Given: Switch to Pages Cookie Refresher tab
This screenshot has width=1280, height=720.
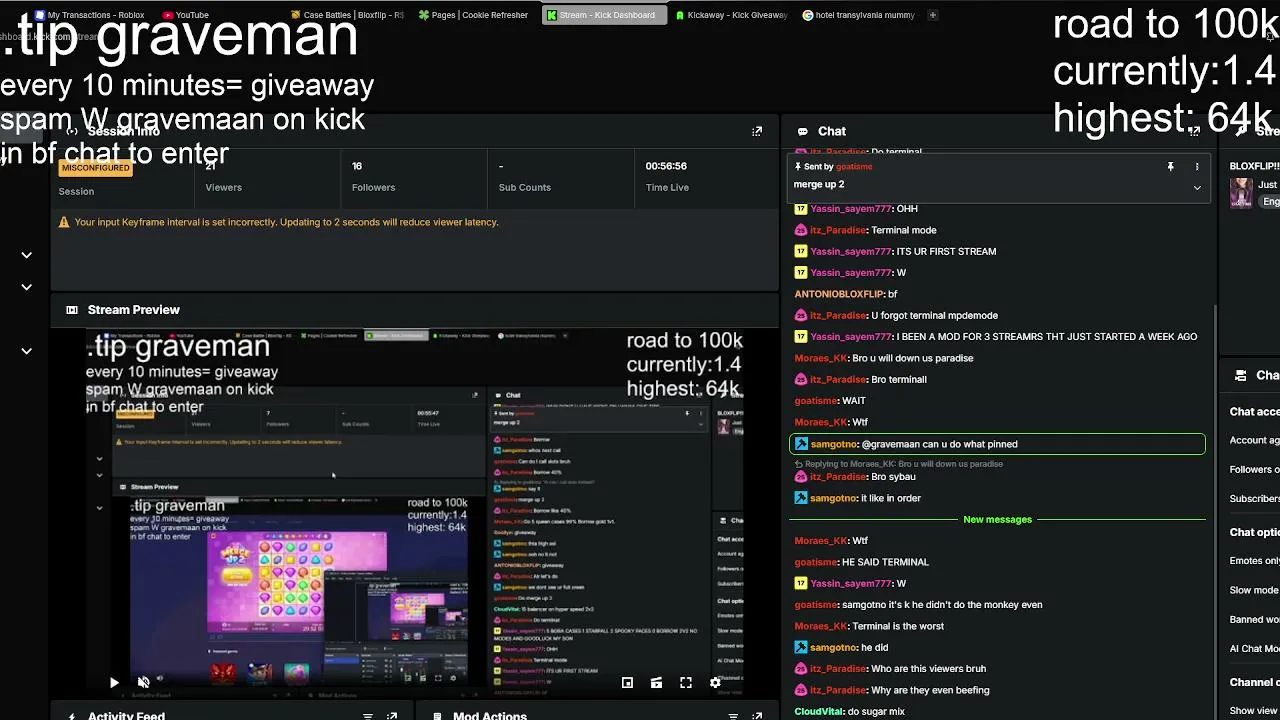Looking at the screenshot, I should tap(473, 15).
